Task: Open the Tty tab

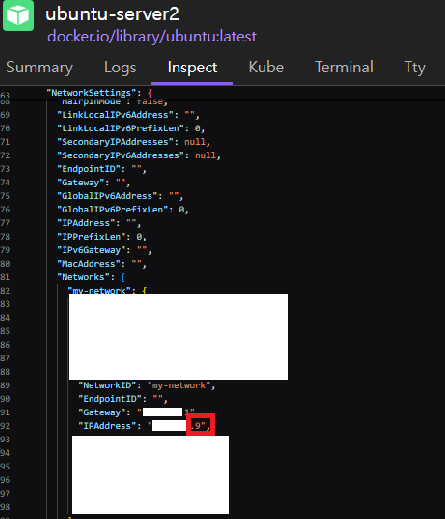Action: click(x=415, y=68)
